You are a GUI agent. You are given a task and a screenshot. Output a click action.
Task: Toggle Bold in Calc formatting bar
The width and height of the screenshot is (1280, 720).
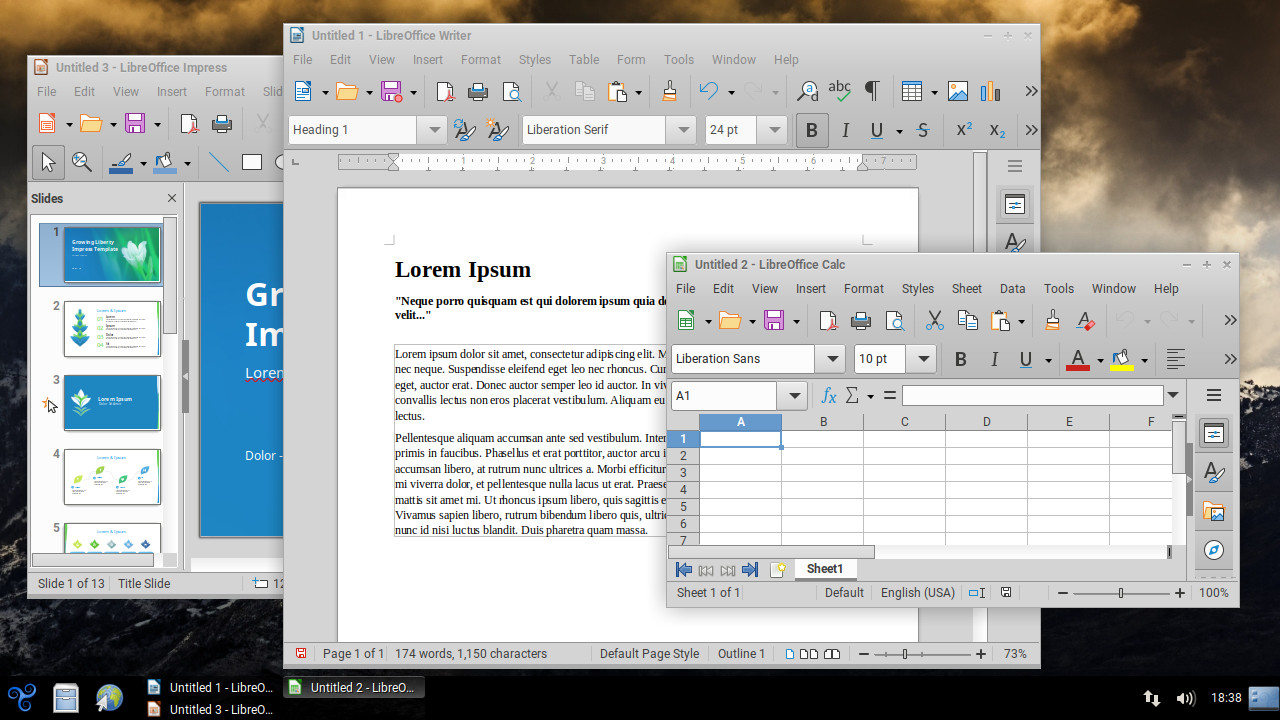(961, 359)
